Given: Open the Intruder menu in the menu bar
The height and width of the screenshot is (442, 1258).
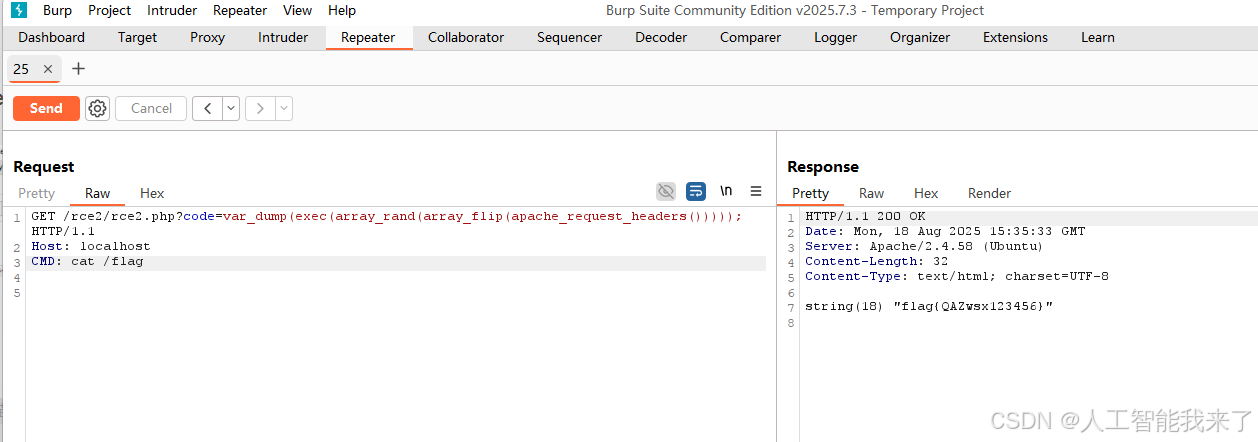Looking at the screenshot, I should (x=172, y=10).
